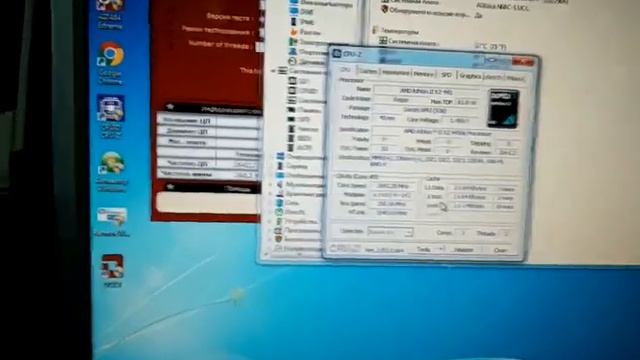Click the Number of threads field in red window
640x360 pixels.
pos(260,47)
